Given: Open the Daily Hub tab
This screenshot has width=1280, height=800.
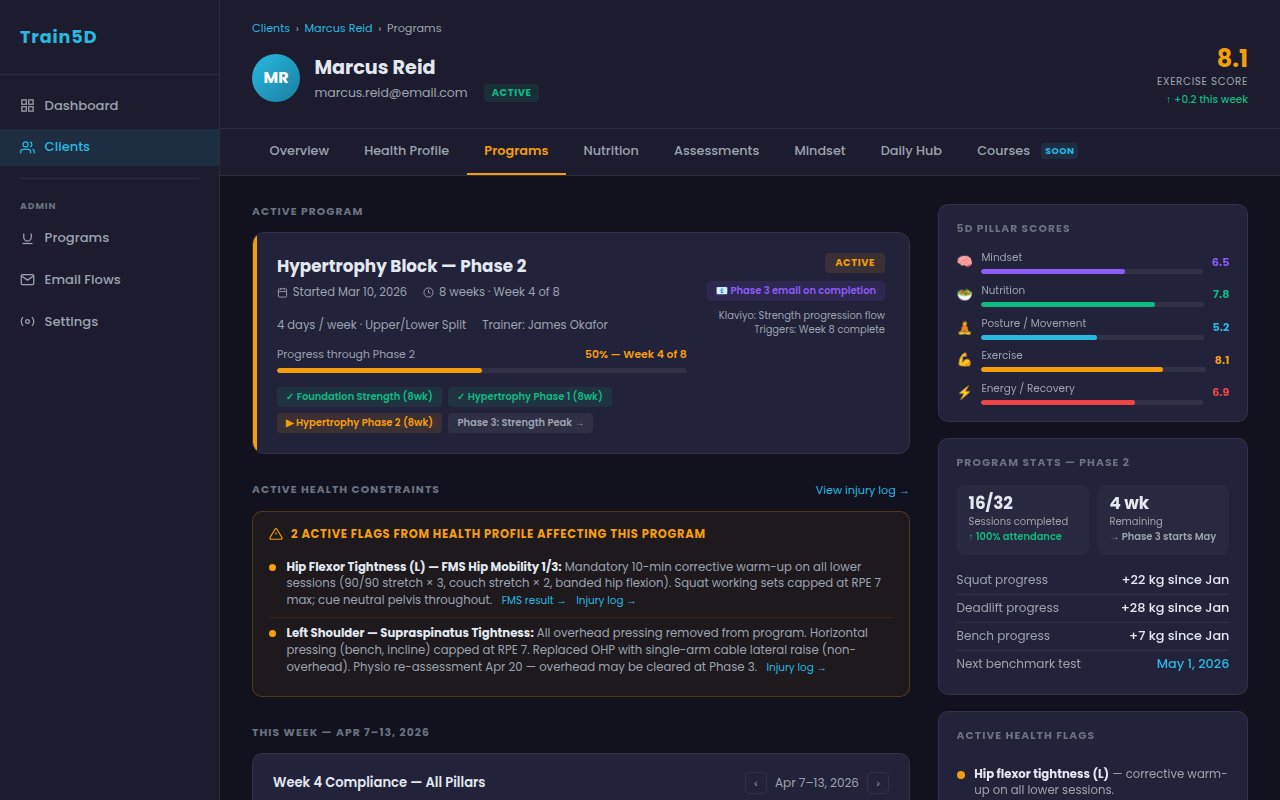Looking at the screenshot, I should 911,151.
